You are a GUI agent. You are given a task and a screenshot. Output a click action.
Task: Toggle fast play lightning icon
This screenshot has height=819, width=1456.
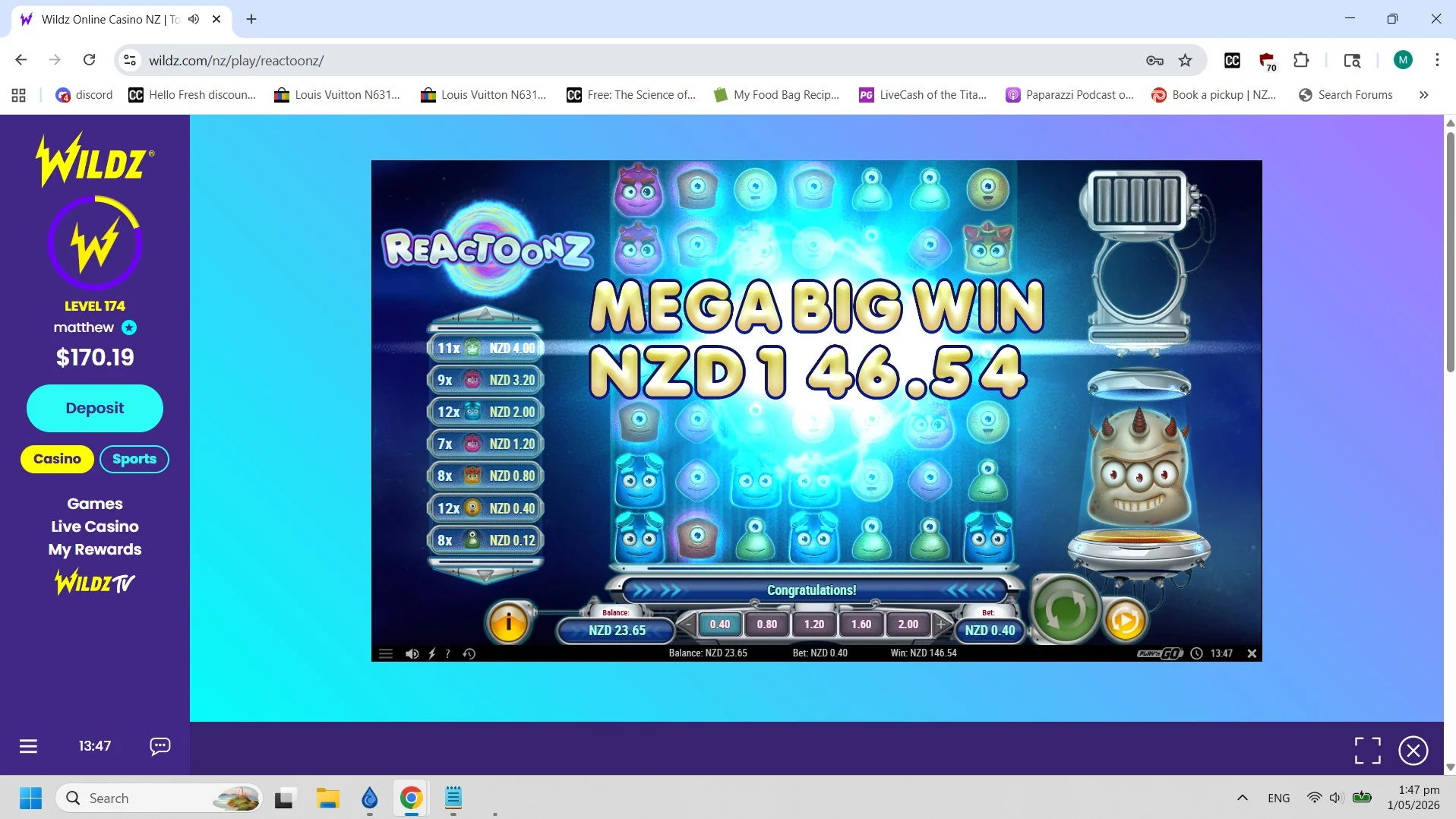[x=431, y=653]
